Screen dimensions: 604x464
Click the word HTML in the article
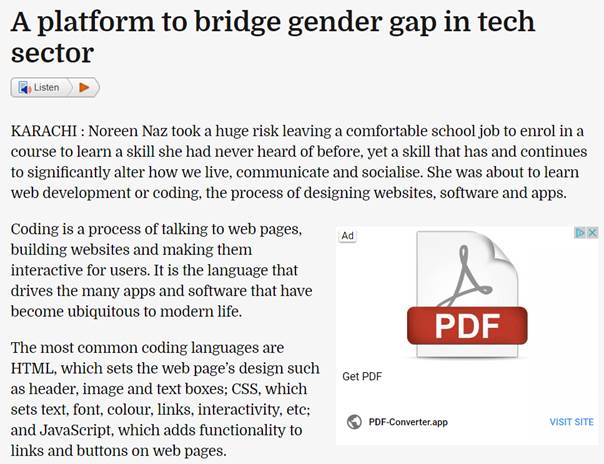pyautogui.click(x=34, y=369)
